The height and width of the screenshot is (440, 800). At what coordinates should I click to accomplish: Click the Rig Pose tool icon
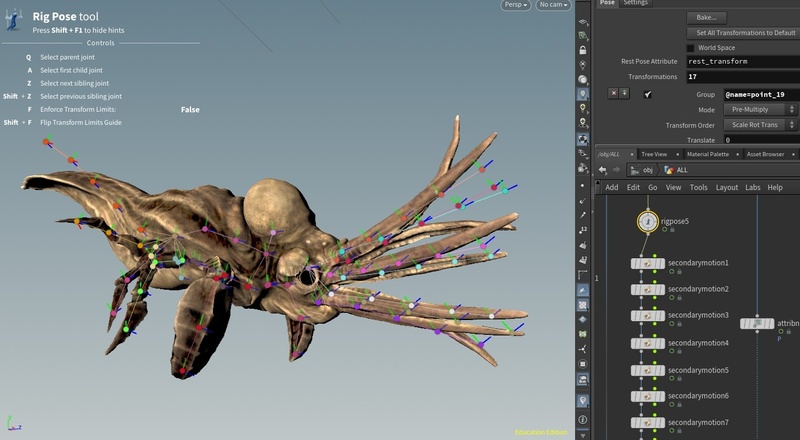15,20
